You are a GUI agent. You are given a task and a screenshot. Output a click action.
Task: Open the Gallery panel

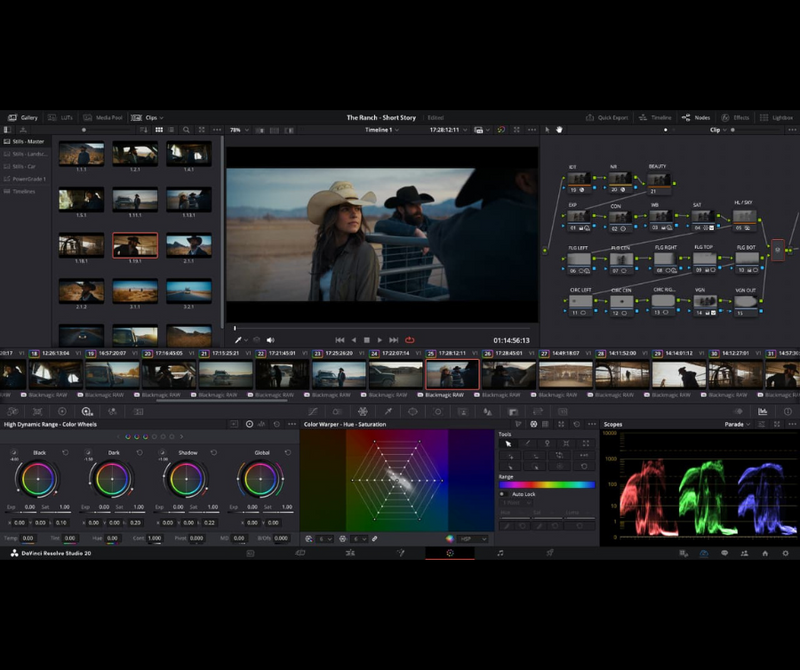click(x=23, y=117)
